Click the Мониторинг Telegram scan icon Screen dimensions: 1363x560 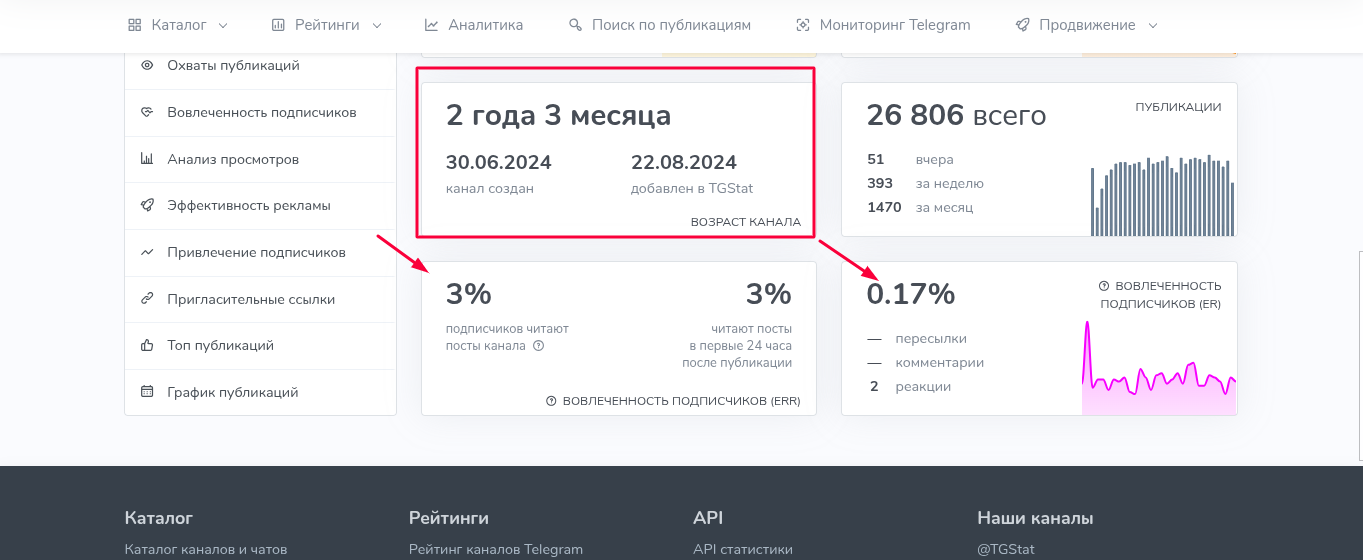pos(802,25)
